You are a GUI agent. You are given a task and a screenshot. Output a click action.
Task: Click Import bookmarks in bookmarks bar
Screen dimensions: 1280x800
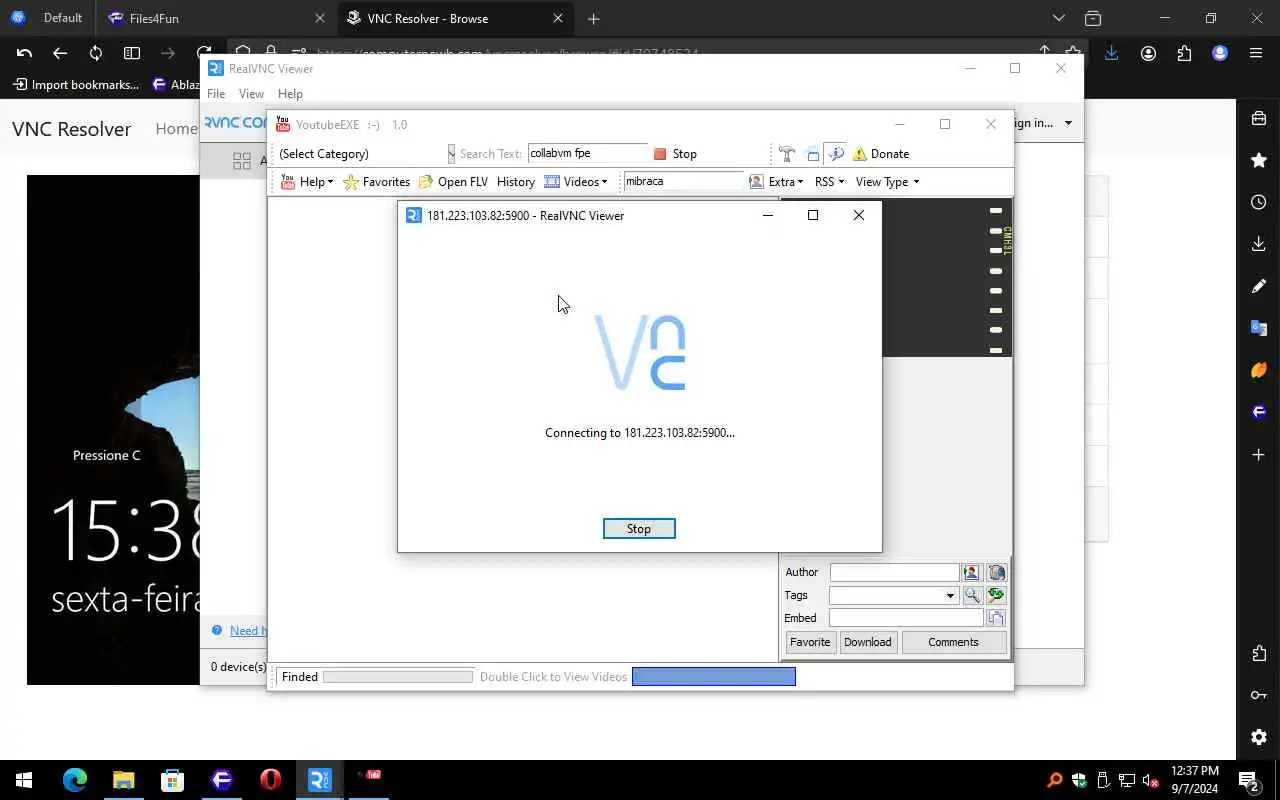76,85
